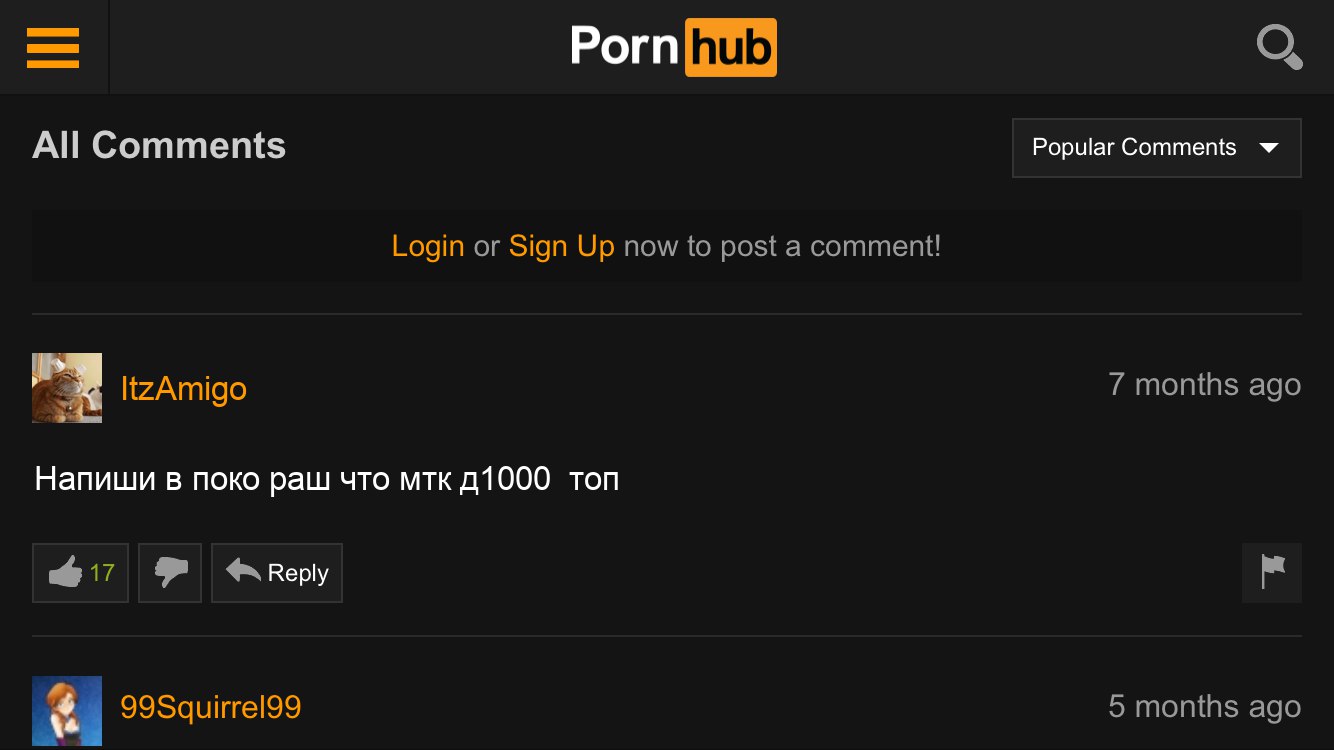Viewport: 1334px width, 750px height.
Task: Report ItzAmigo's comment using flag icon
Action: pos(1272,573)
